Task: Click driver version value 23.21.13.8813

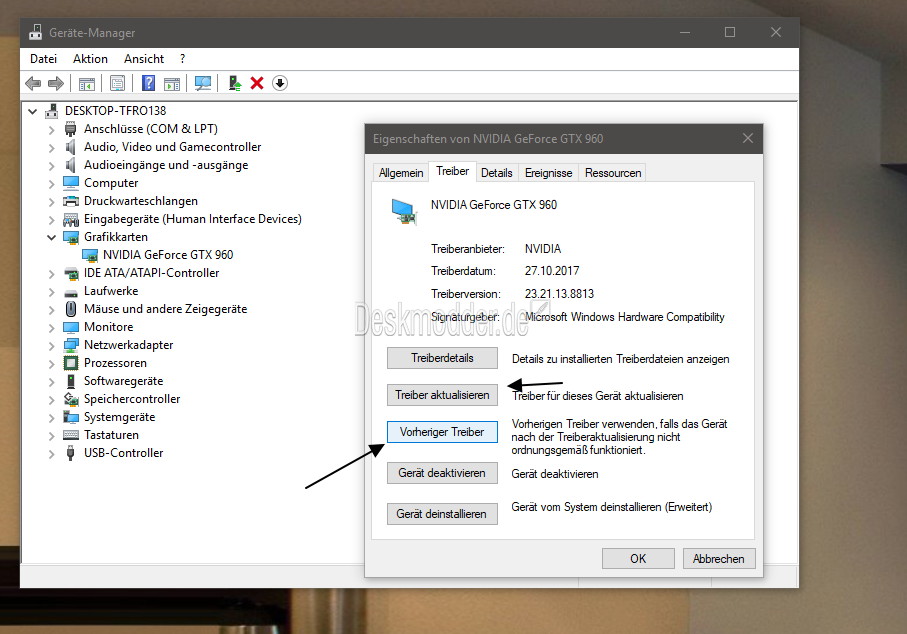Action: [x=559, y=294]
